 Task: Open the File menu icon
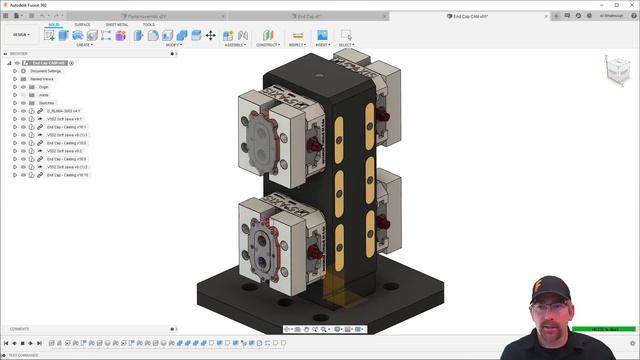point(17,16)
